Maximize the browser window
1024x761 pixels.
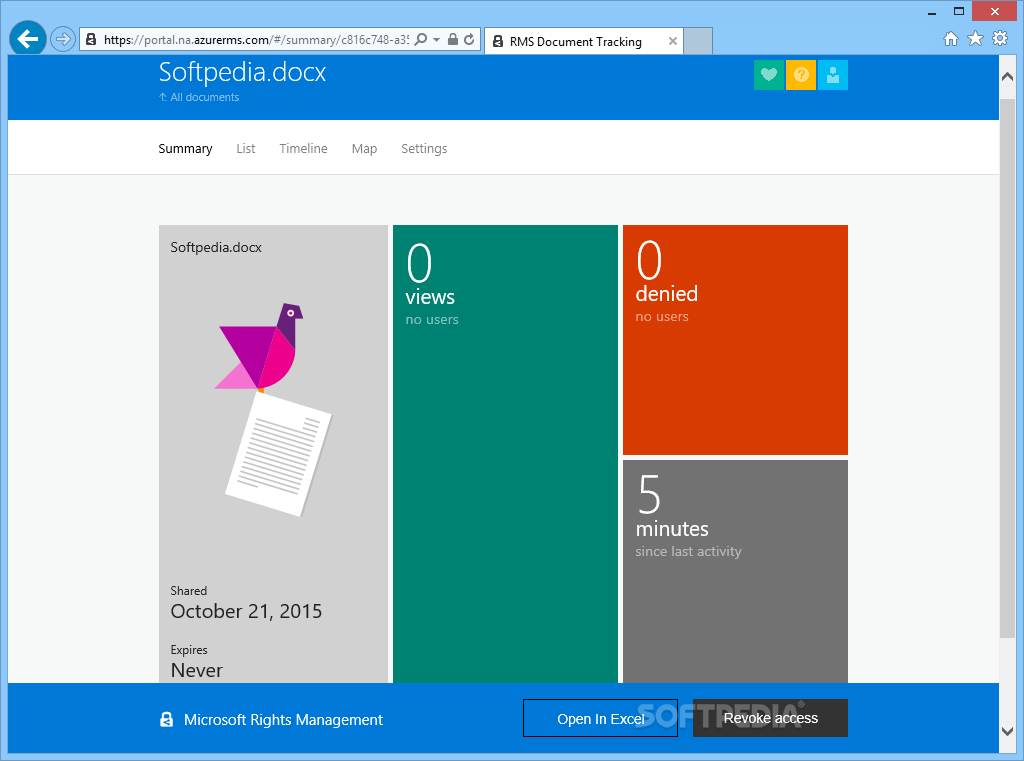[x=959, y=11]
